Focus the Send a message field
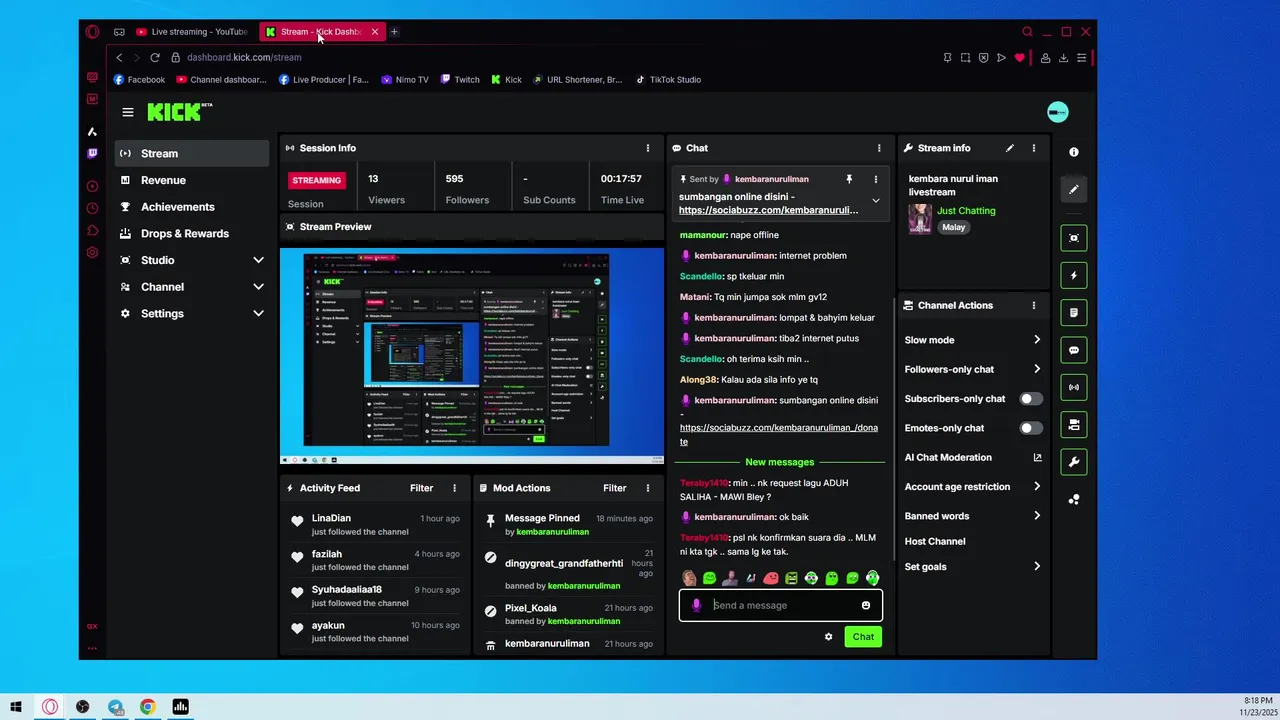Image resolution: width=1280 pixels, height=720 pixels. tap(780, 605)
